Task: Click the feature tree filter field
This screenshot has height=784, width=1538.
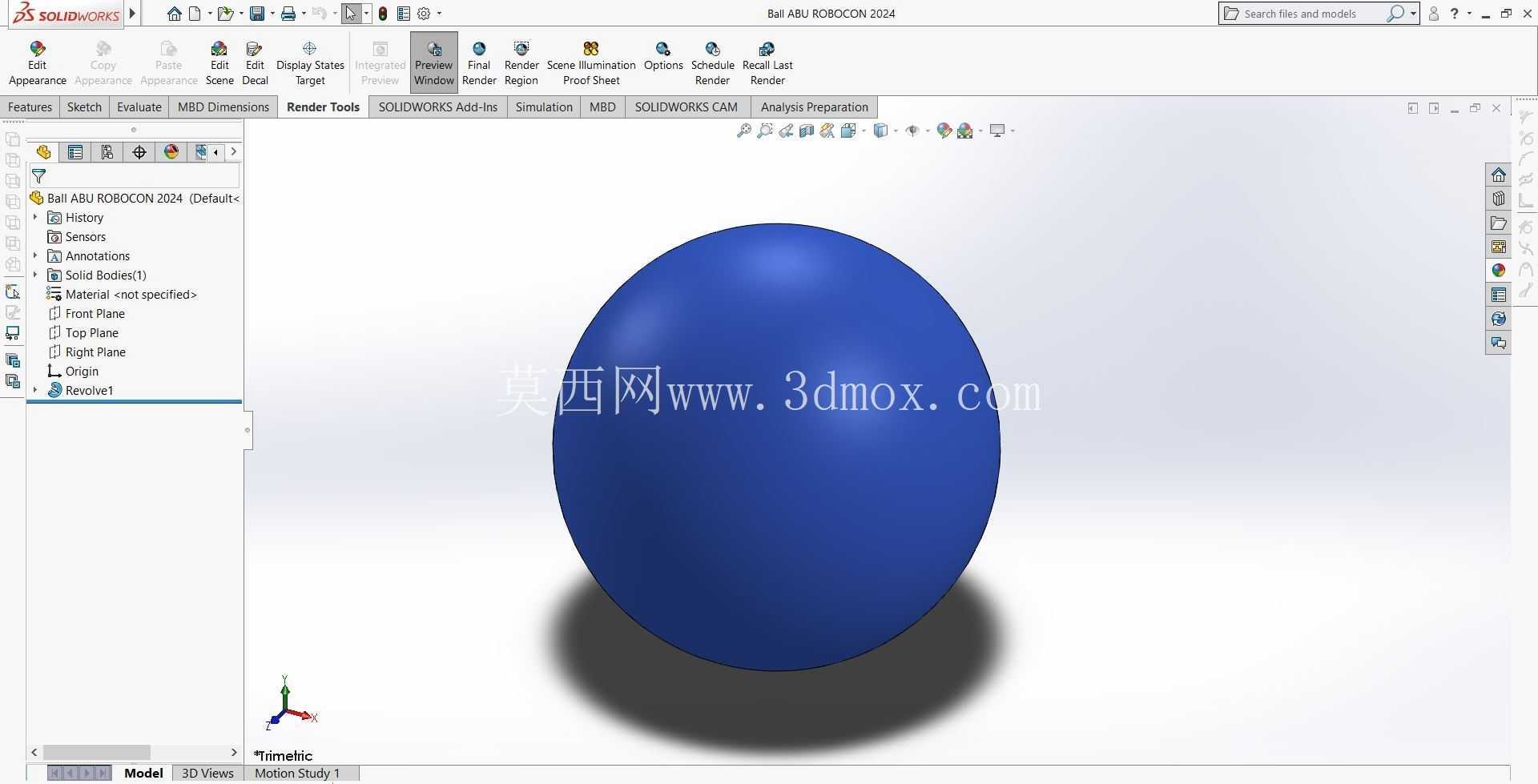Action: (x=135, y=176)
